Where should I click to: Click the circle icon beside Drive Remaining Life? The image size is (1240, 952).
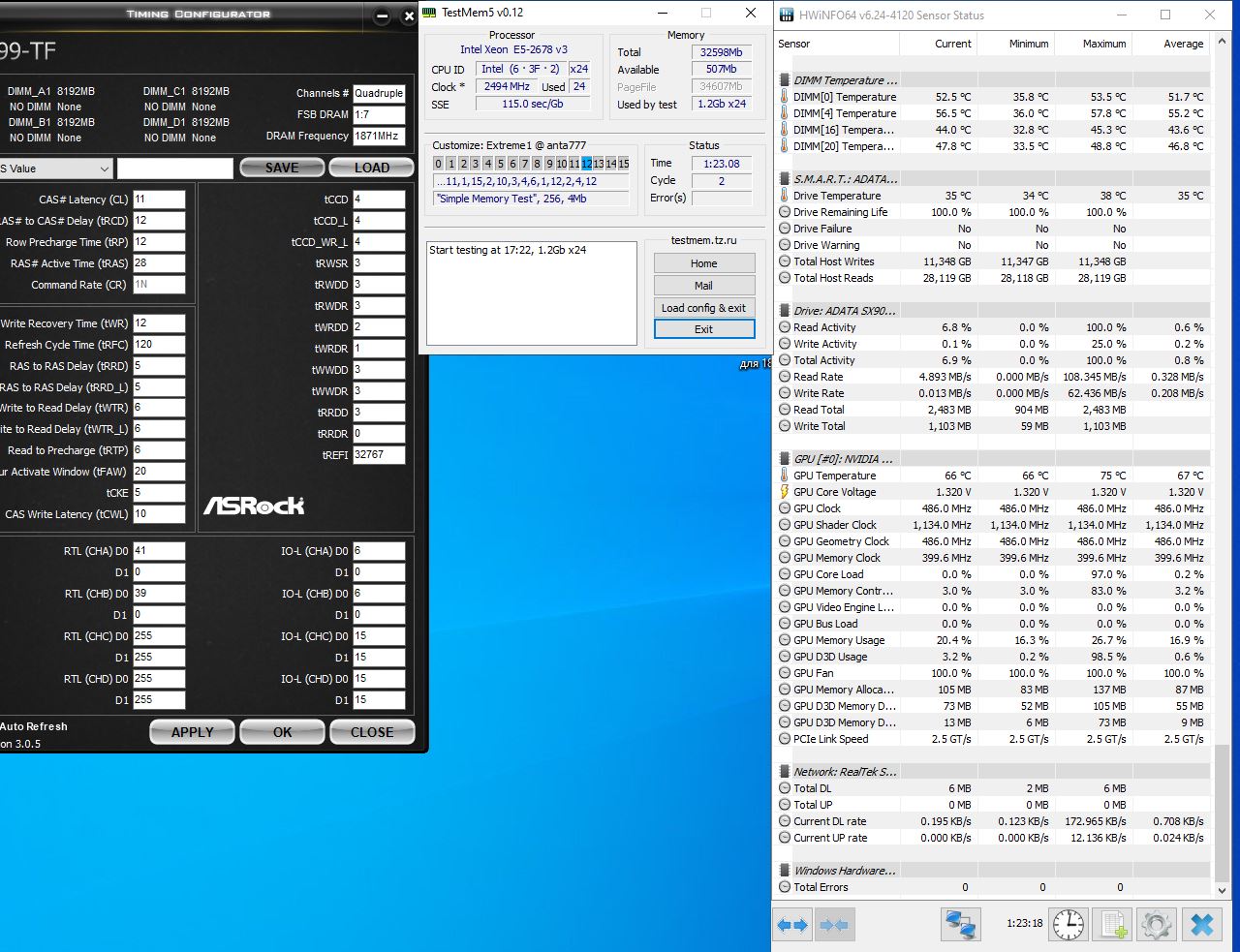pos(785,212)
